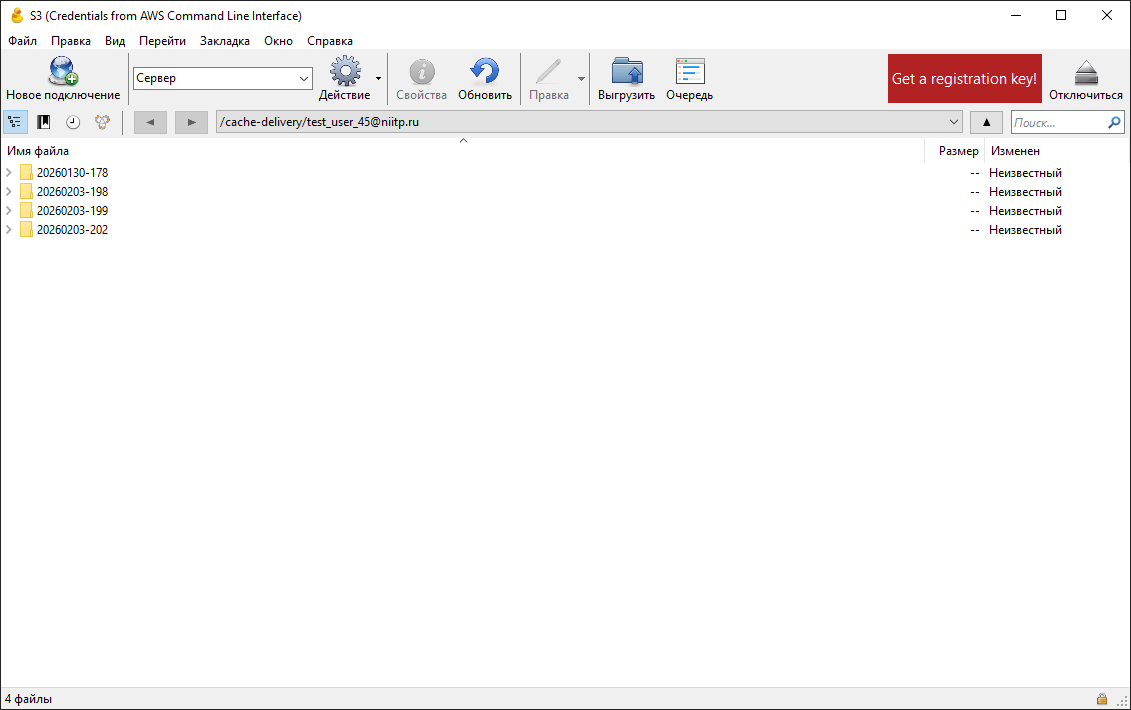The width and height of the screenshot is (1131, 710).
Task: Open the transfer Queue (Очередь) icon
Action: coord(689,72)
